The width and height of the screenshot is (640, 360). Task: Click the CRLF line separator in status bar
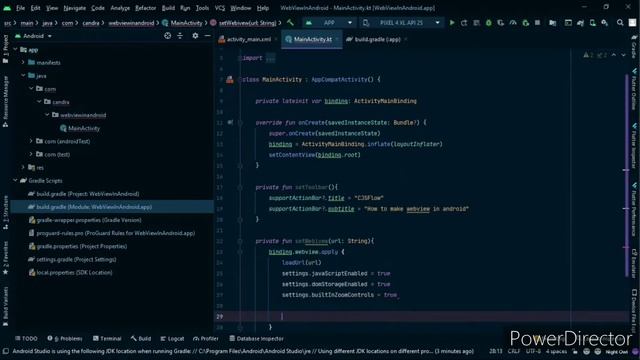coord(514,351)
